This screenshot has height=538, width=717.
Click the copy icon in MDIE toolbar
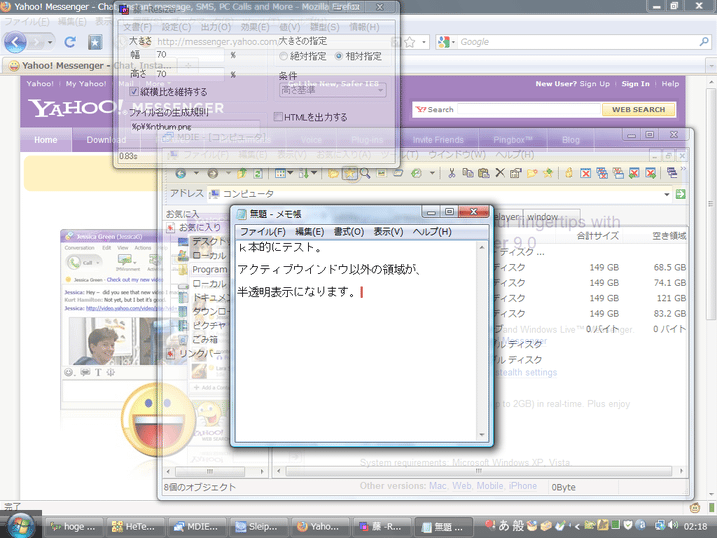467,173
